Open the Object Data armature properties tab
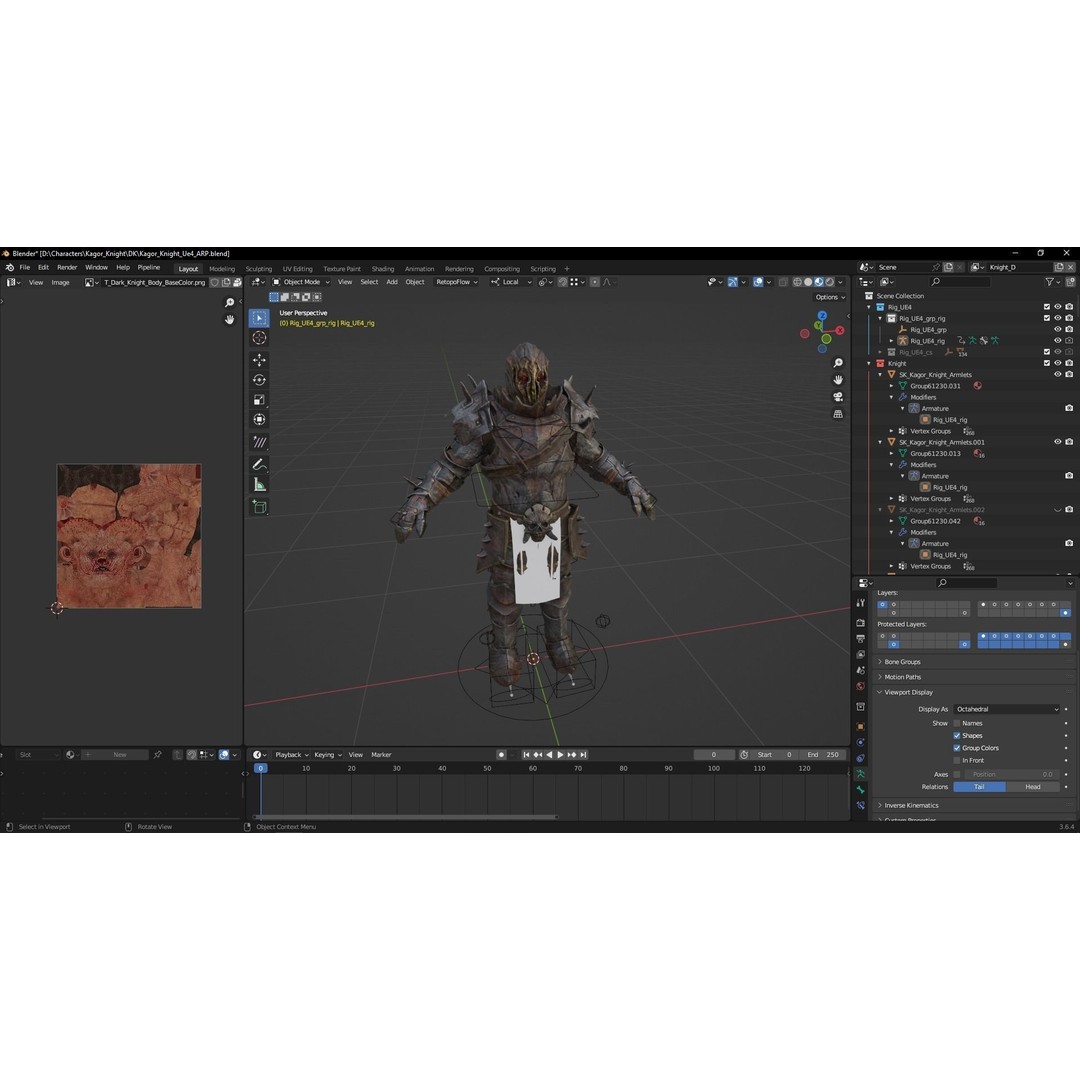This screenshot has width=1080, height=1080. click(860, 773)
